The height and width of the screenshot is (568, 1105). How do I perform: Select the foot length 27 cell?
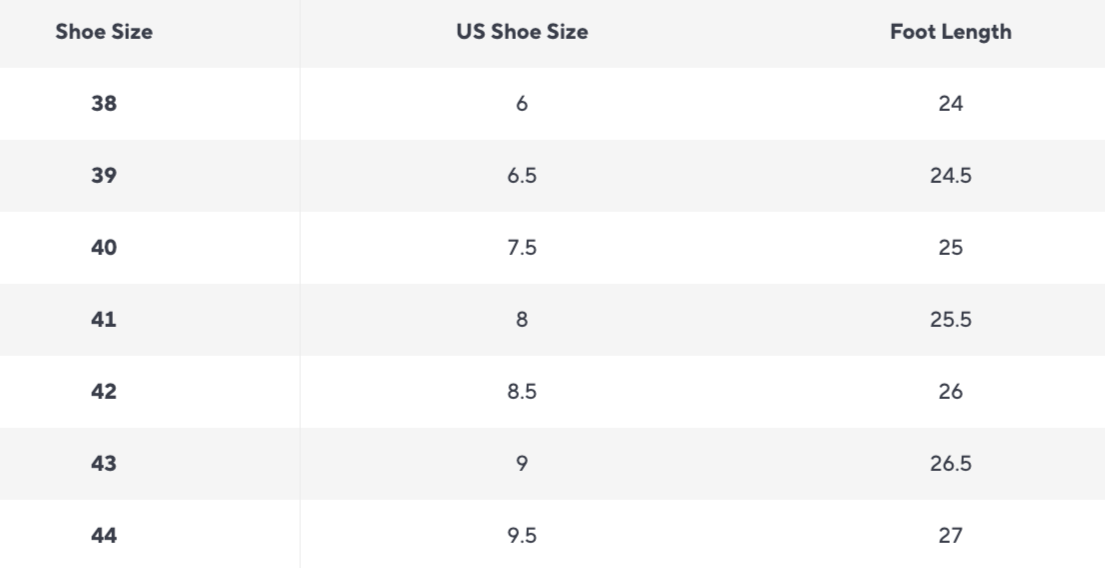[950, 536]
